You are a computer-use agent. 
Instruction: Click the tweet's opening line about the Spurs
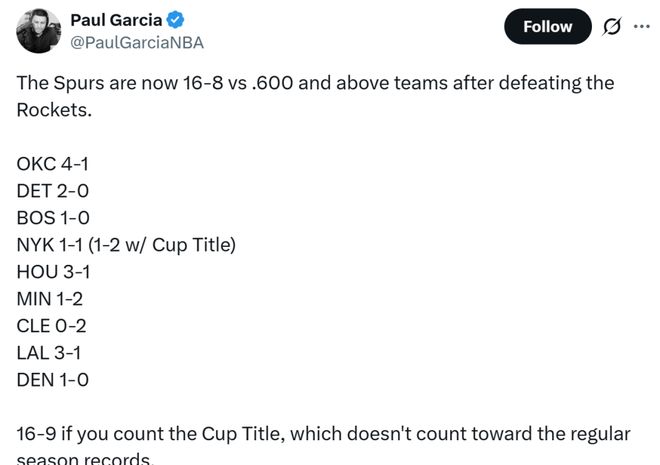(315, 83)
